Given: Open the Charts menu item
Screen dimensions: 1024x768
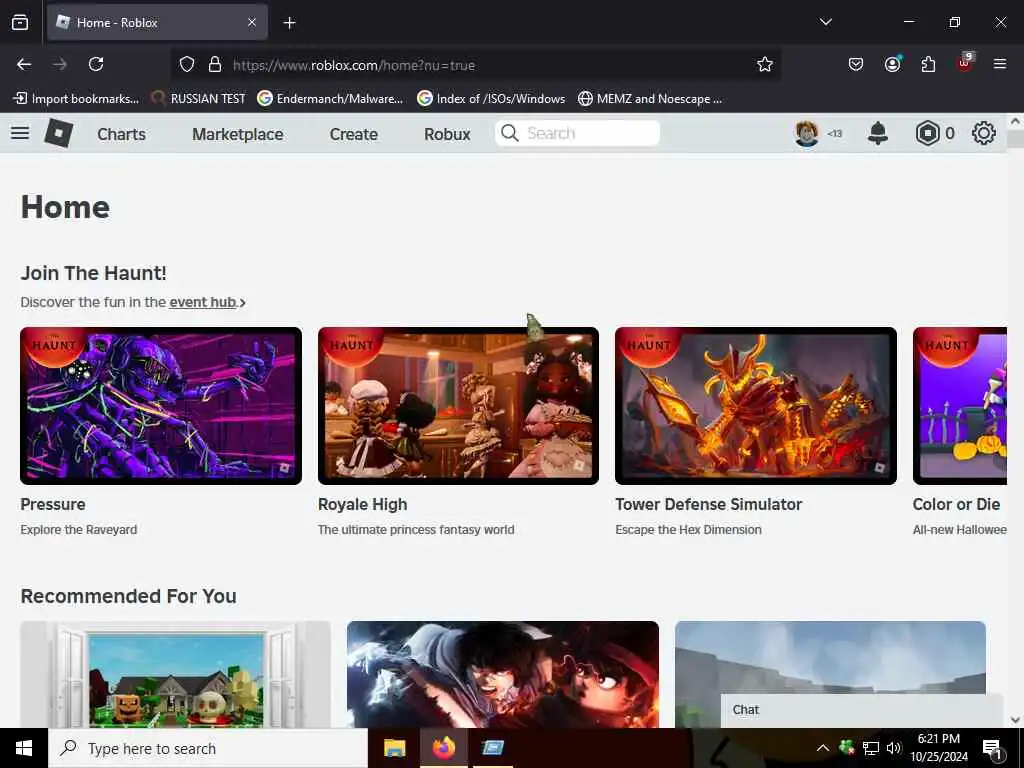Looking at the screenshot, I should (x=121, y=134).
